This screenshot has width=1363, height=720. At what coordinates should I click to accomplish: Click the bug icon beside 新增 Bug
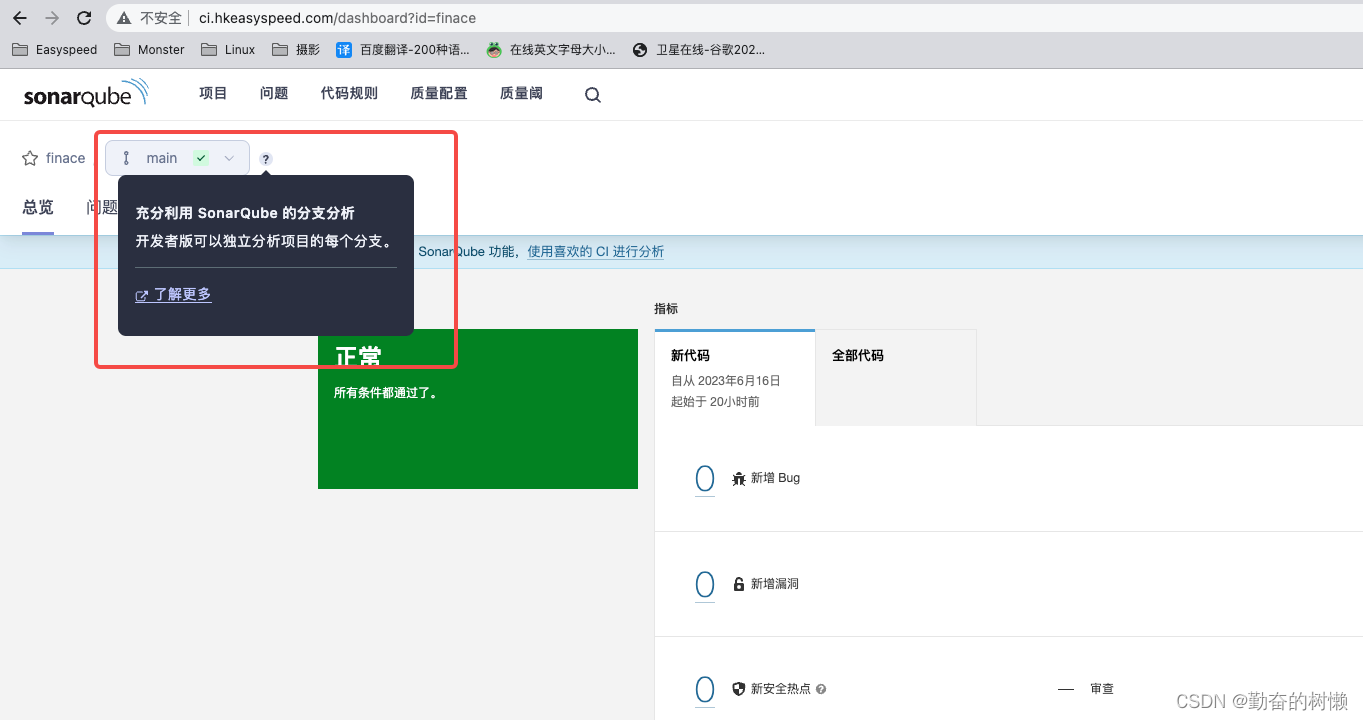(x=739, y=479)
